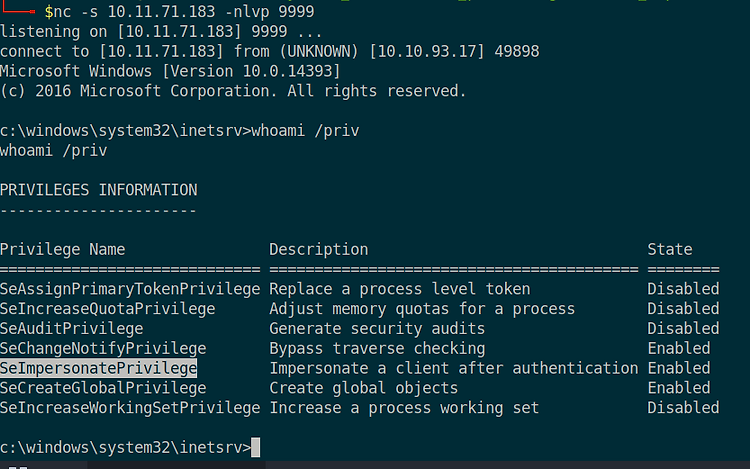The width and height of the screenshot is (750, 469).
Task: Click the 'State' column header
Action: click(x=670, y=250)
